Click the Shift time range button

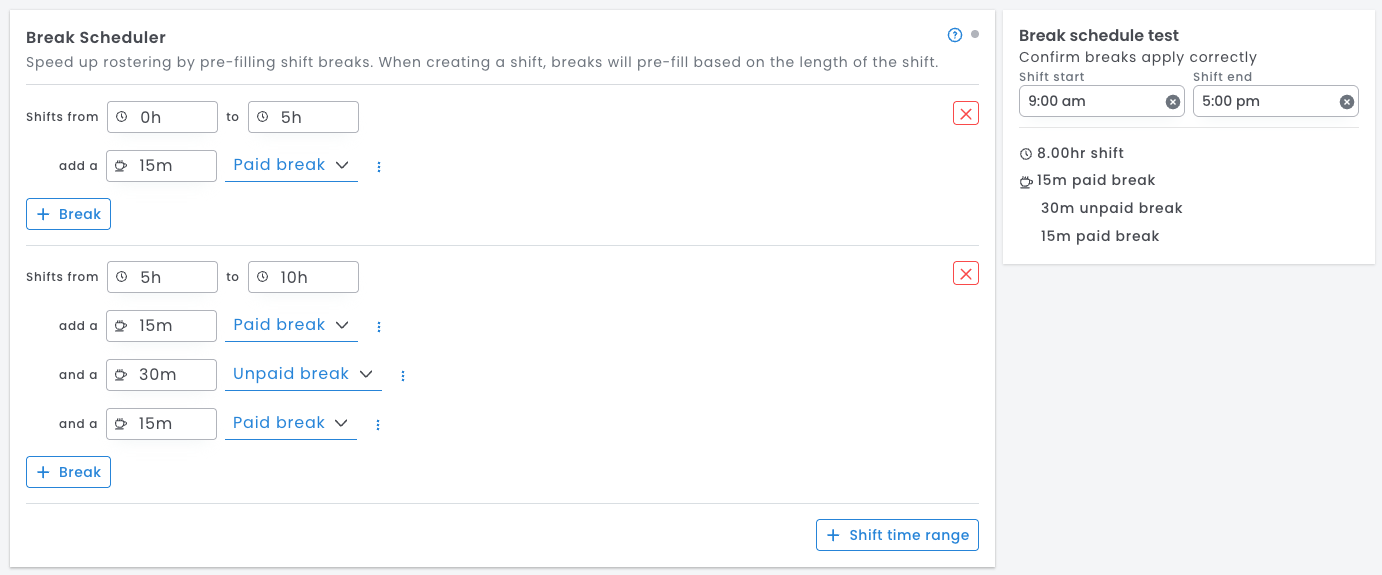(x=897, y=535)
